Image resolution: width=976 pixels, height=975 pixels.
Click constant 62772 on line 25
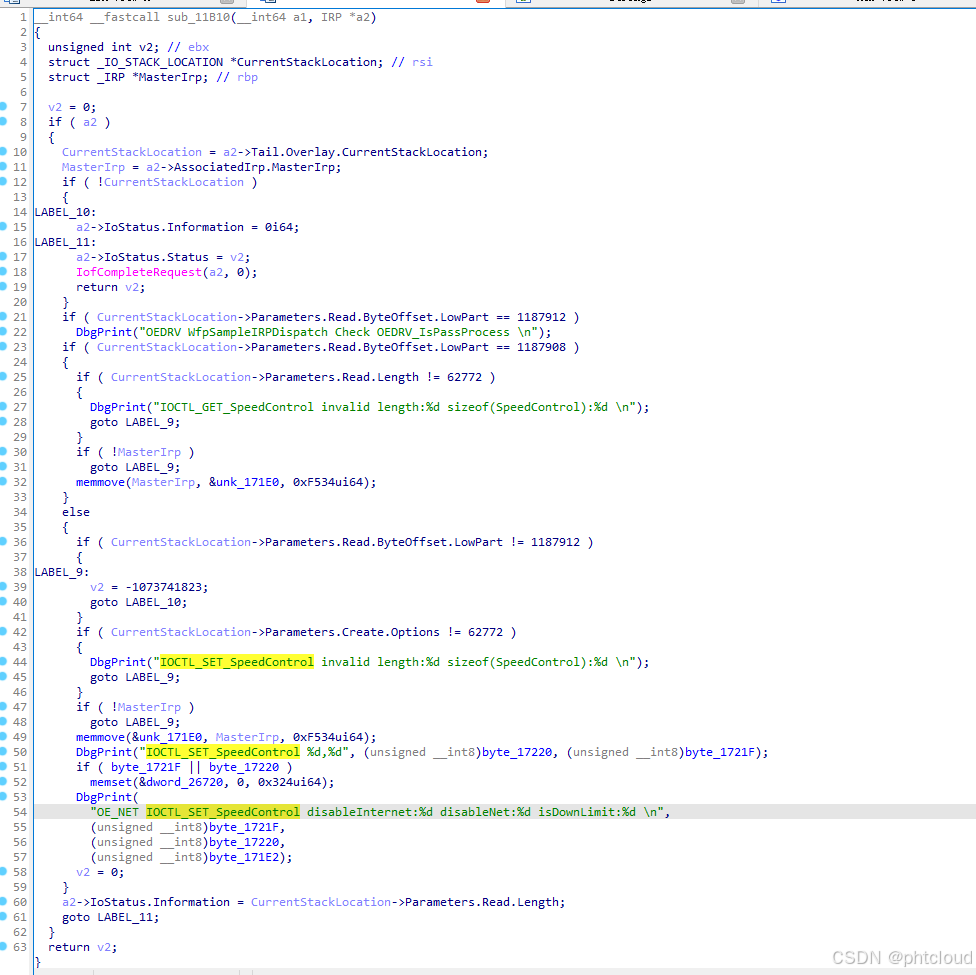point(464,377)
